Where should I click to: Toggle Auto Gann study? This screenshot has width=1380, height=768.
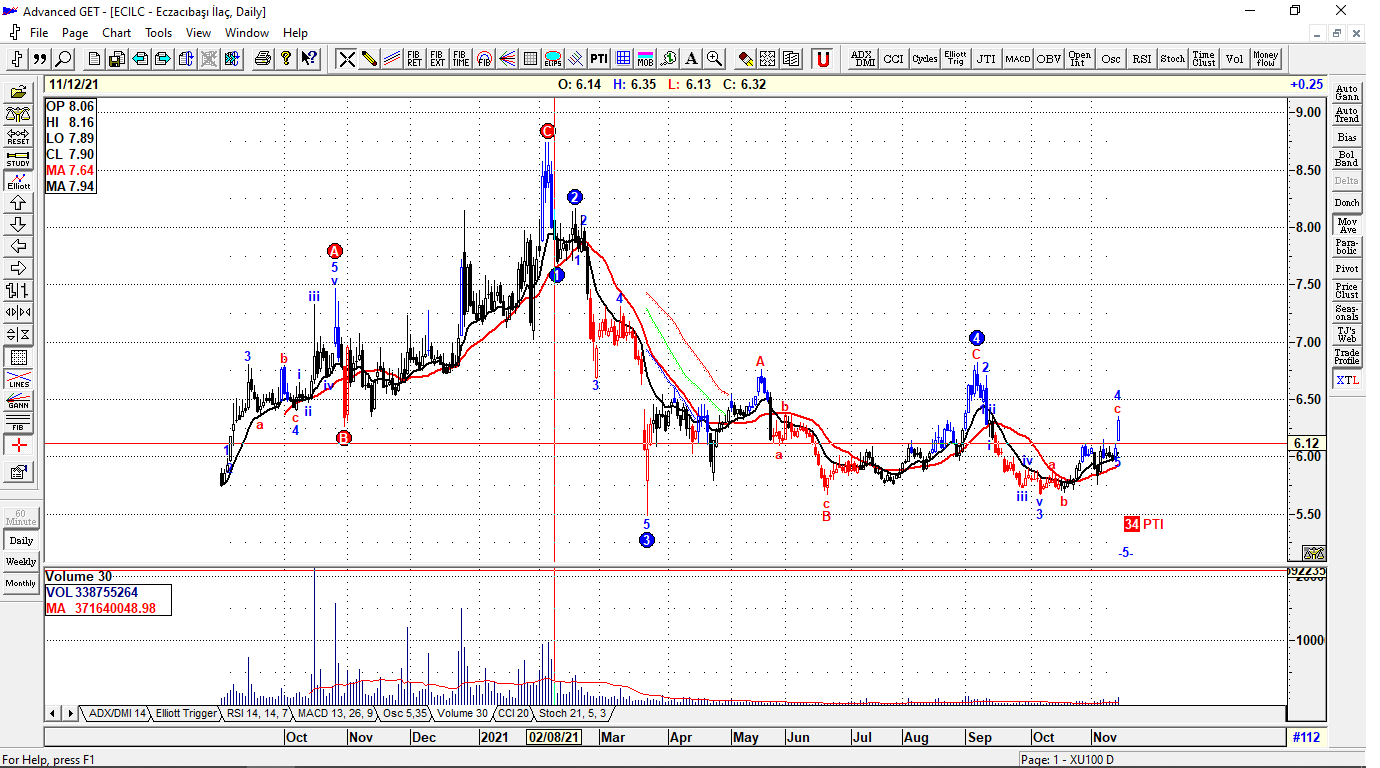(1347, 93)
